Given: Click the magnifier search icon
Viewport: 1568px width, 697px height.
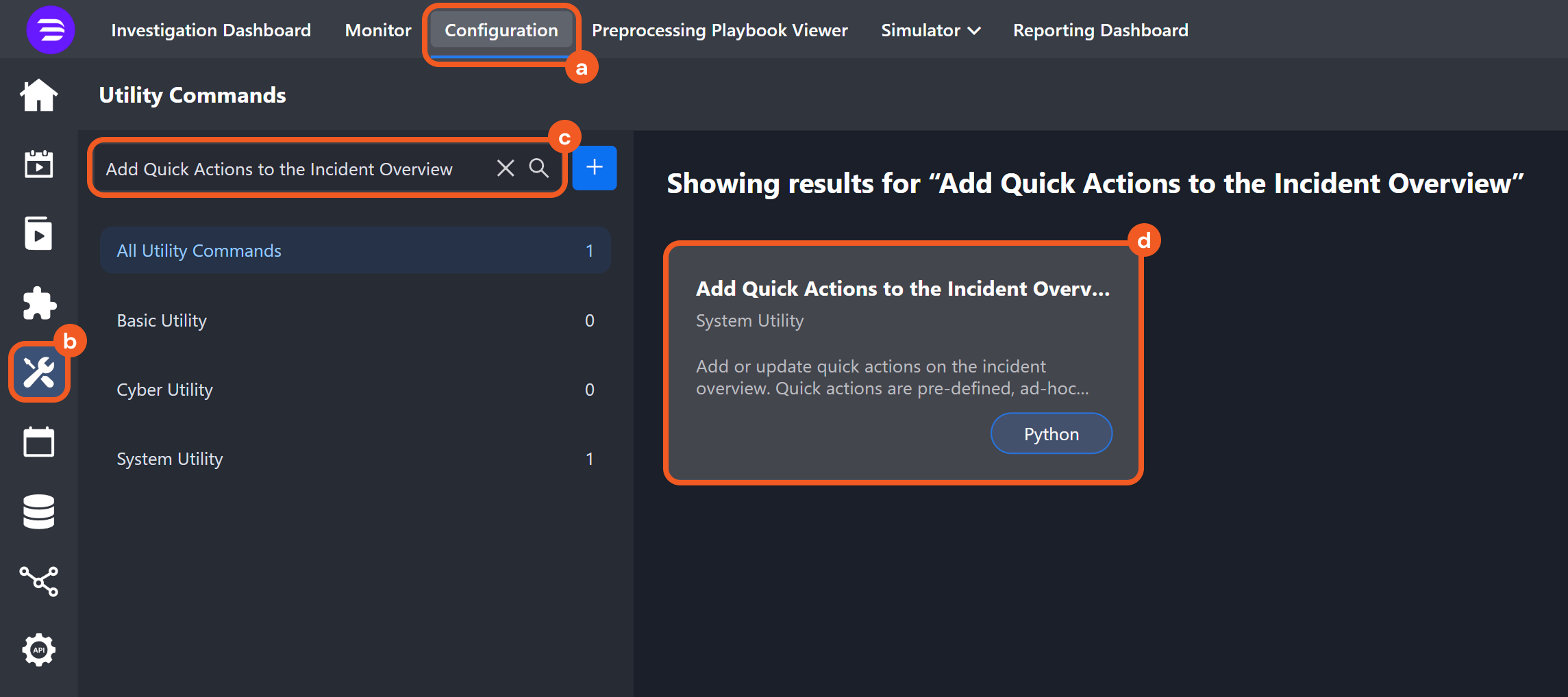Looking at the screenshot, I should [539, 168].
